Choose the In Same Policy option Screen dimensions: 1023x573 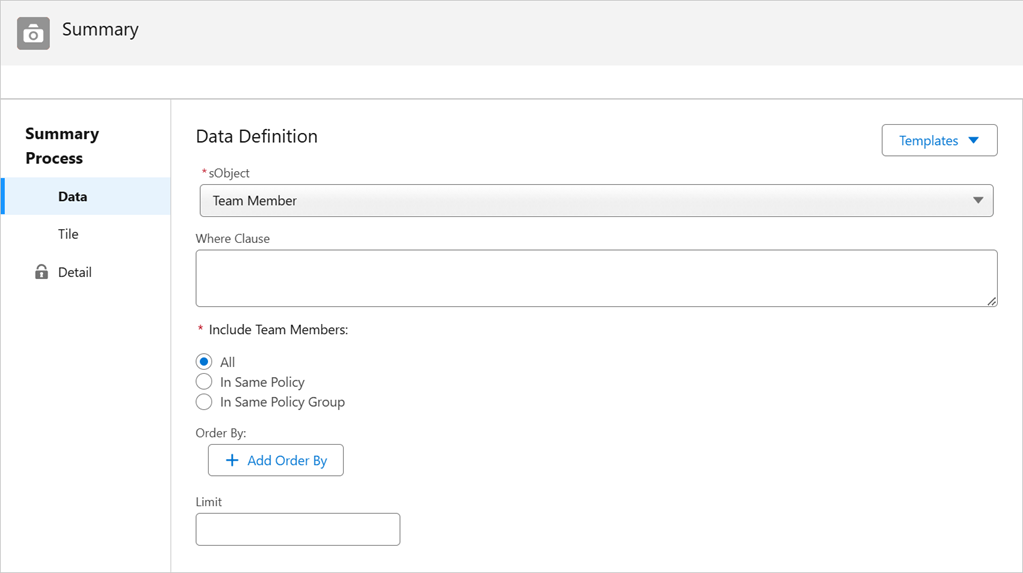pos(204,382)
